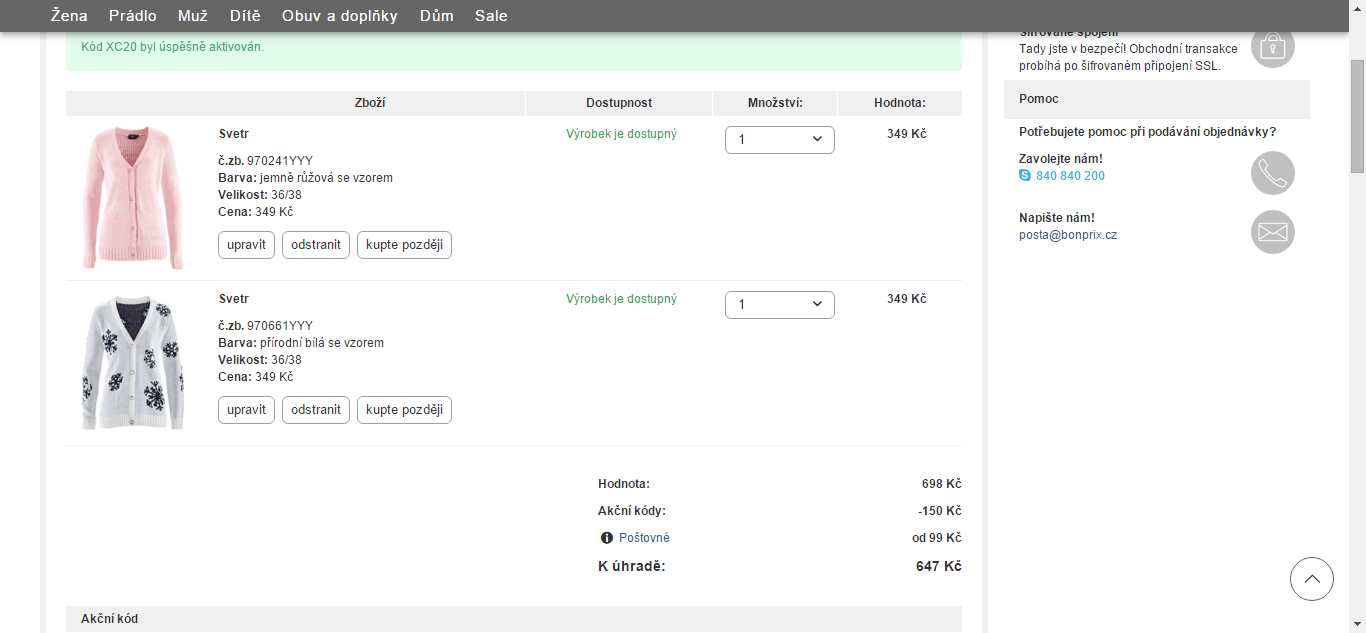Click the Akční kód section header

513,619
